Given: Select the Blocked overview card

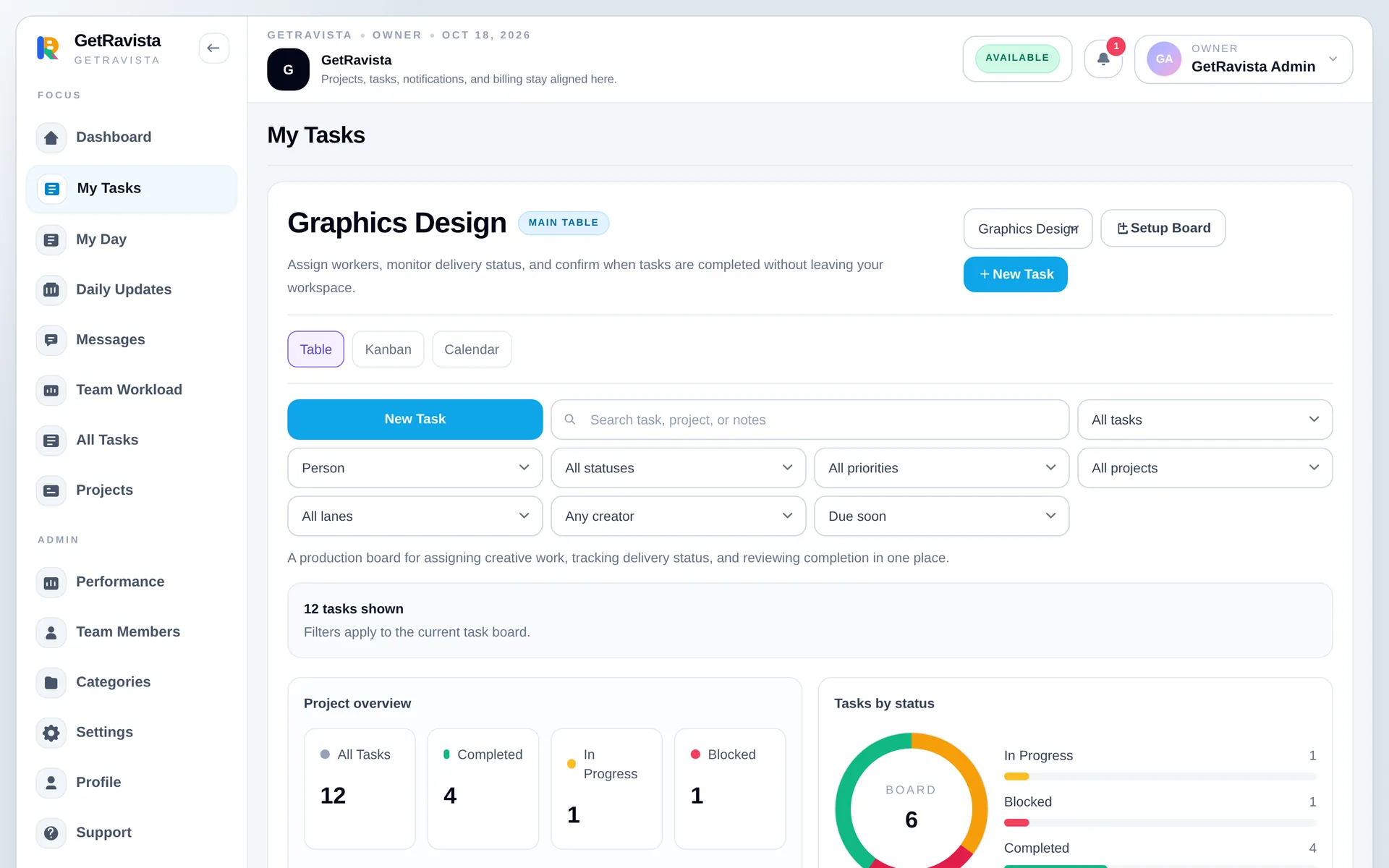Looking at the screenshot, I should coord(729,788).
